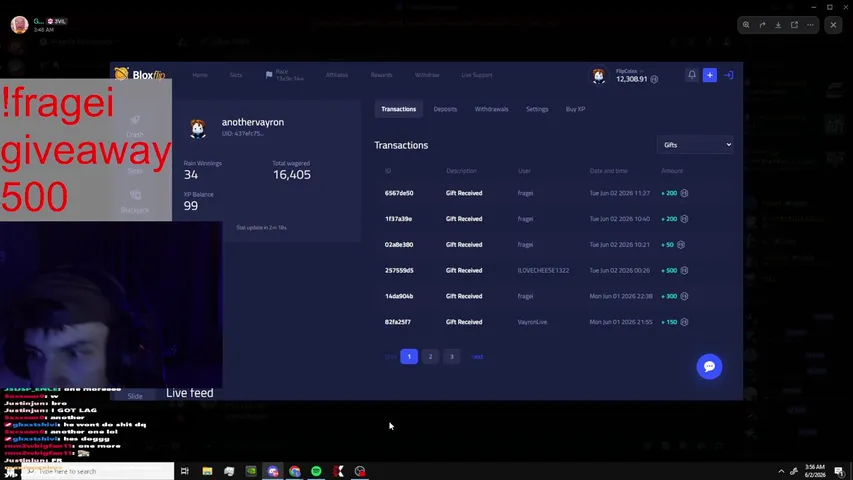This screenshot has height=480, width=853.
Task: Open Live Support in the top nav
Action: tap(477, 75)
